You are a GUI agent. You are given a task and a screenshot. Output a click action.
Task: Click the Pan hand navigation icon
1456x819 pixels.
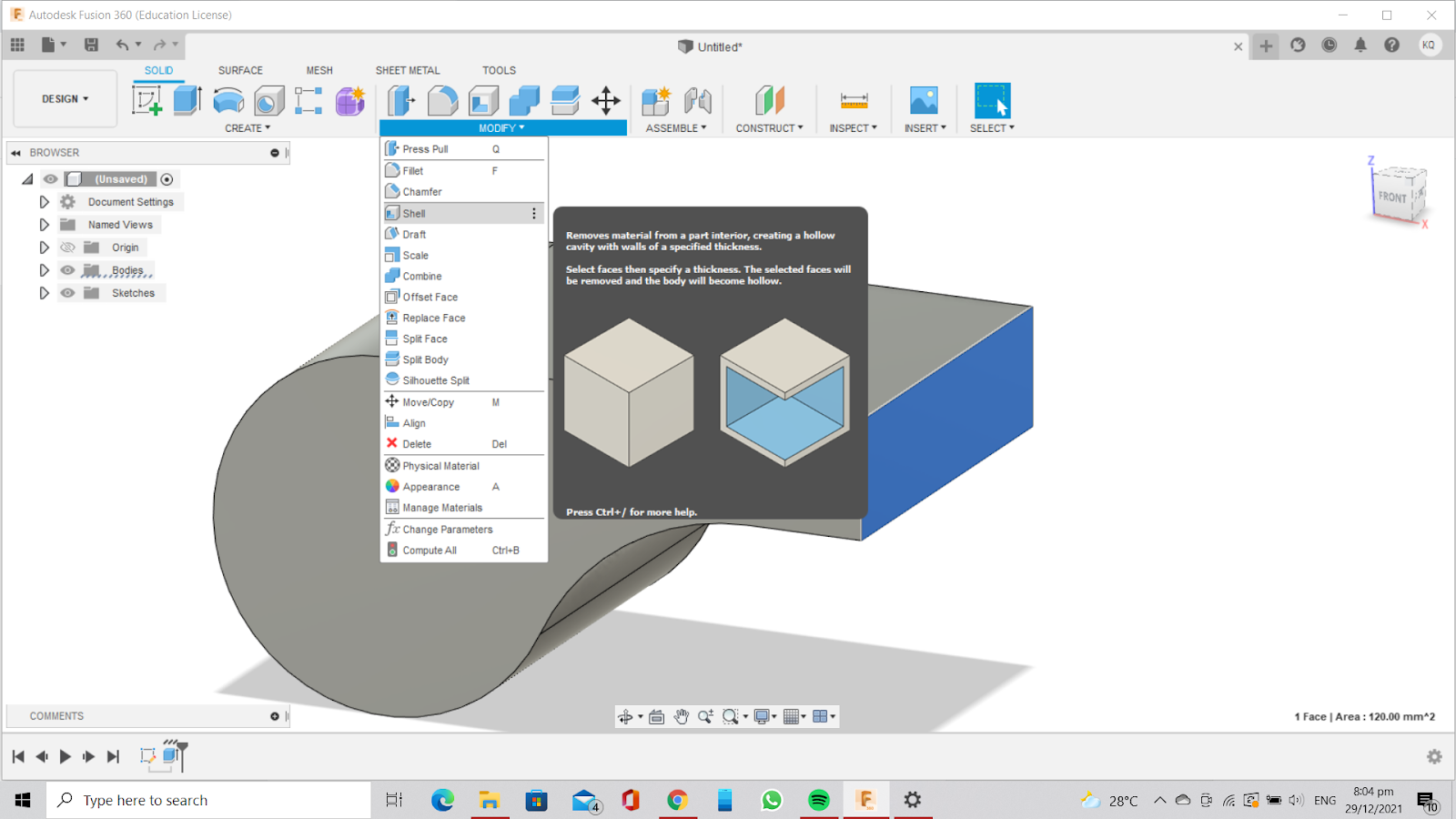click(x=682, y=717)
